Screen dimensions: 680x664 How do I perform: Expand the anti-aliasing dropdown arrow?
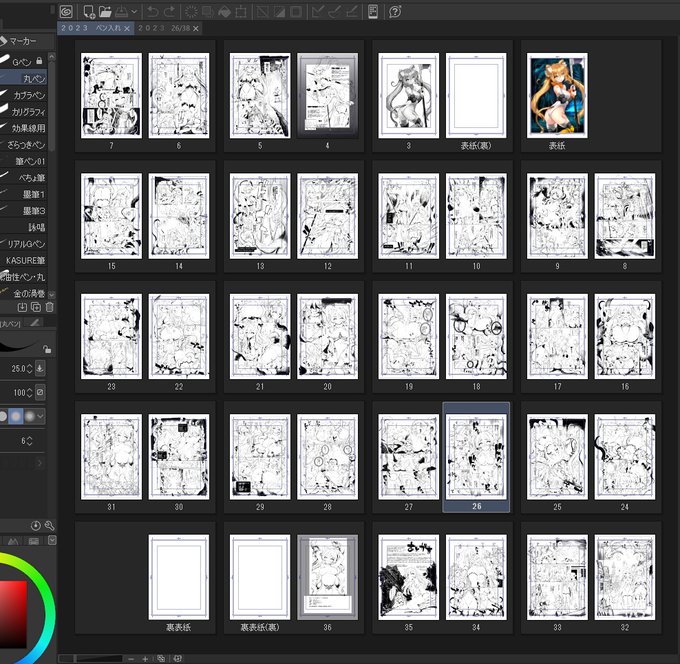pyautogui.click(x=40, y=416)
